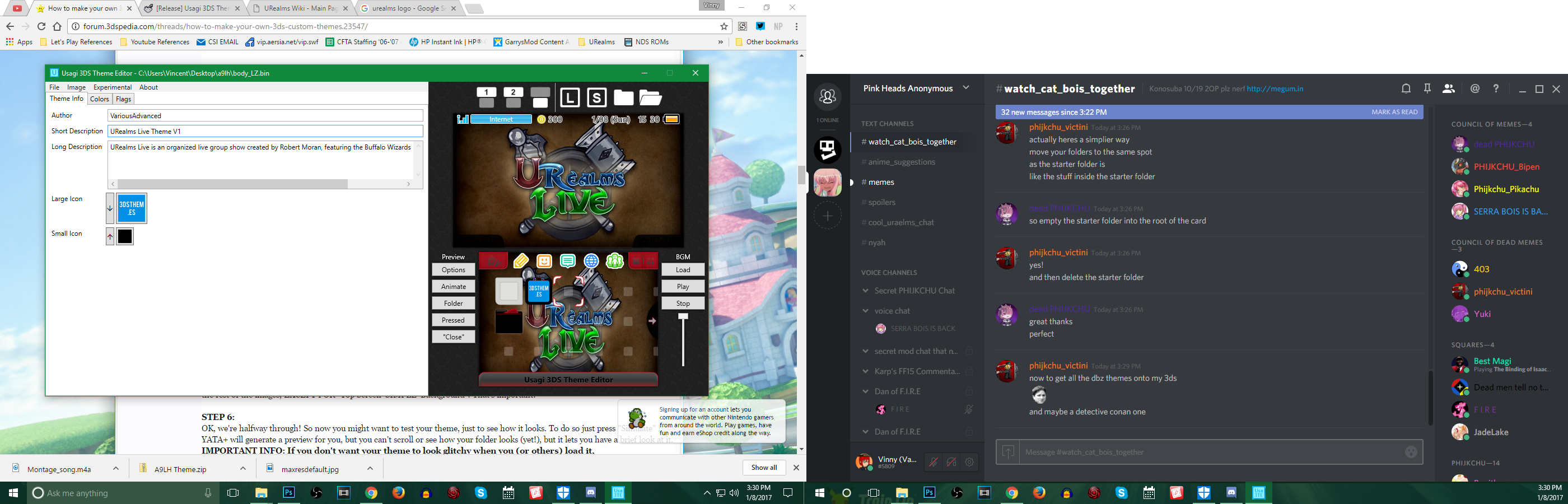Click the up arrow beside Small Icon
Viewport: 1568px width, 504px height.
pos(110,236)
